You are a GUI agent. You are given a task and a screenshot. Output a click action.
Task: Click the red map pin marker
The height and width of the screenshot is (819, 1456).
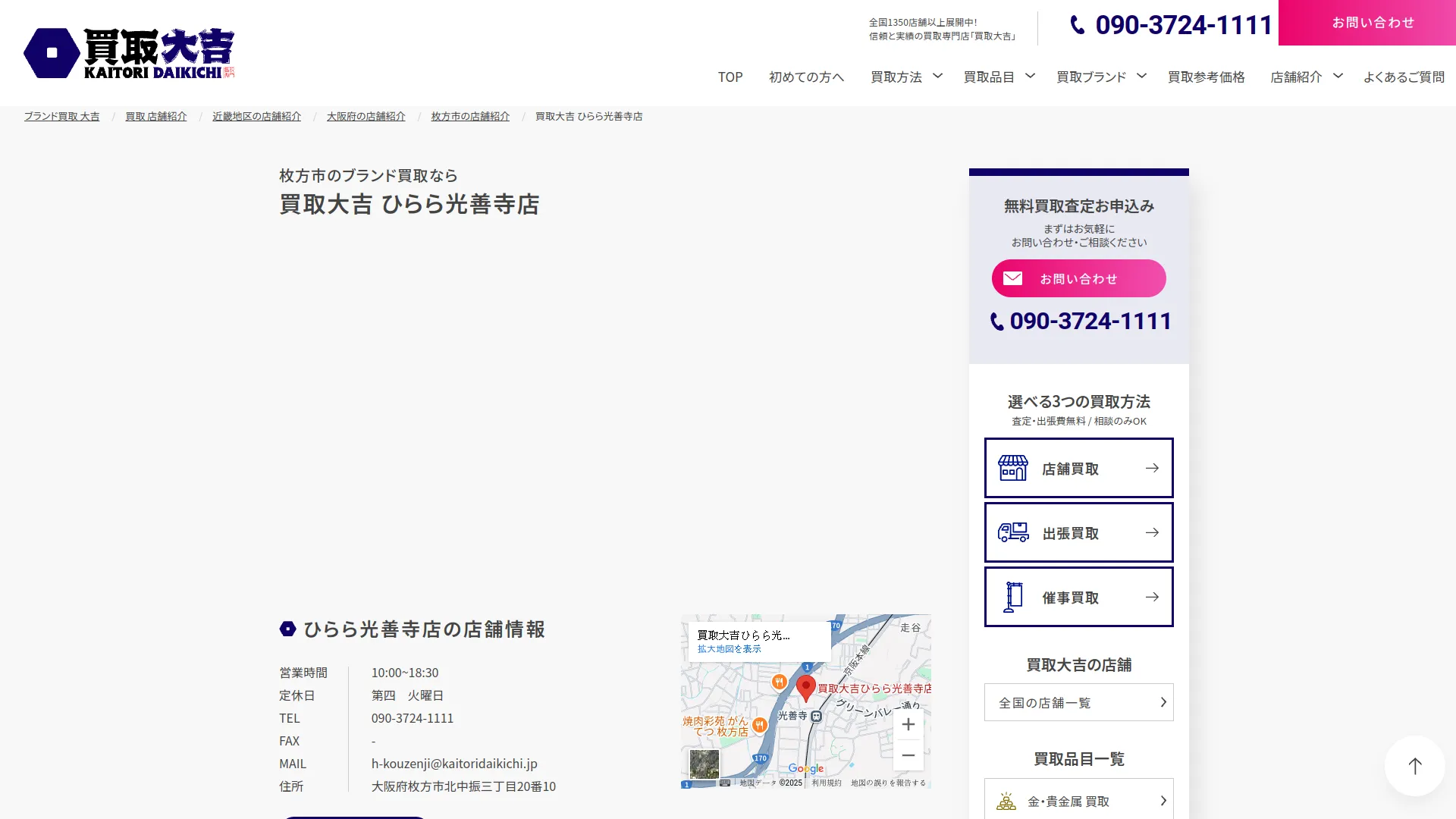pos(806,688)
